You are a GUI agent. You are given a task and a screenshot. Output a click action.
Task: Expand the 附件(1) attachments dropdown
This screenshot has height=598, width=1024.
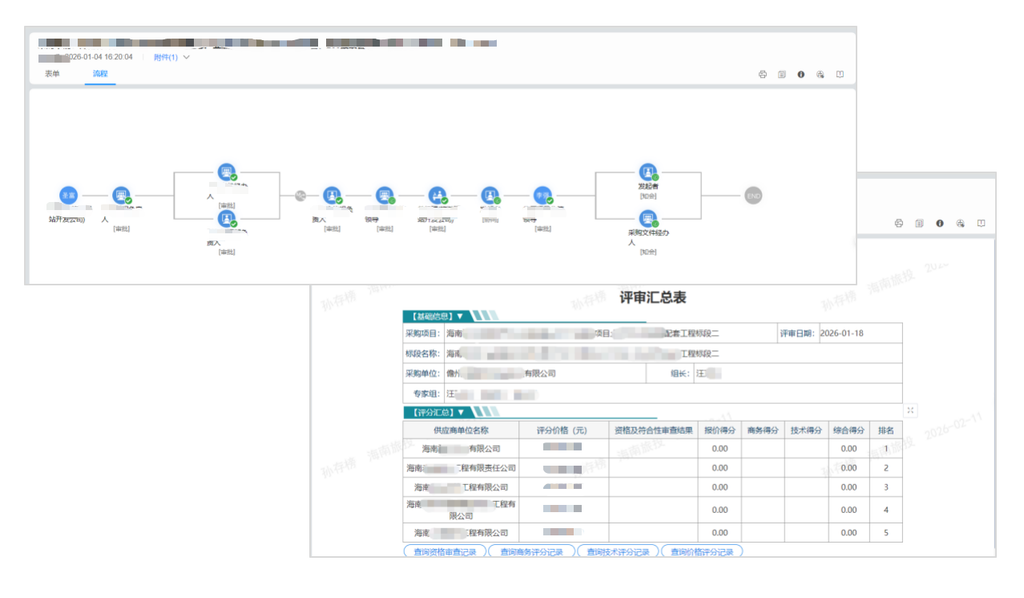[172, 57]
